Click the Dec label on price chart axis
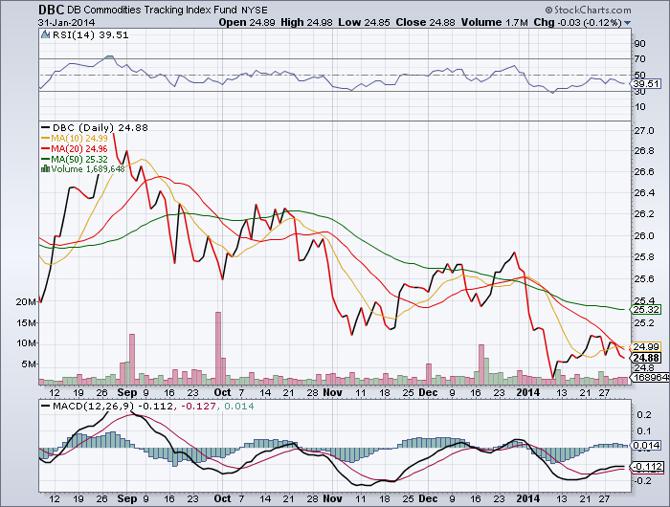The image size is (670, 507). pyautogui.click(x=428, y=393)
